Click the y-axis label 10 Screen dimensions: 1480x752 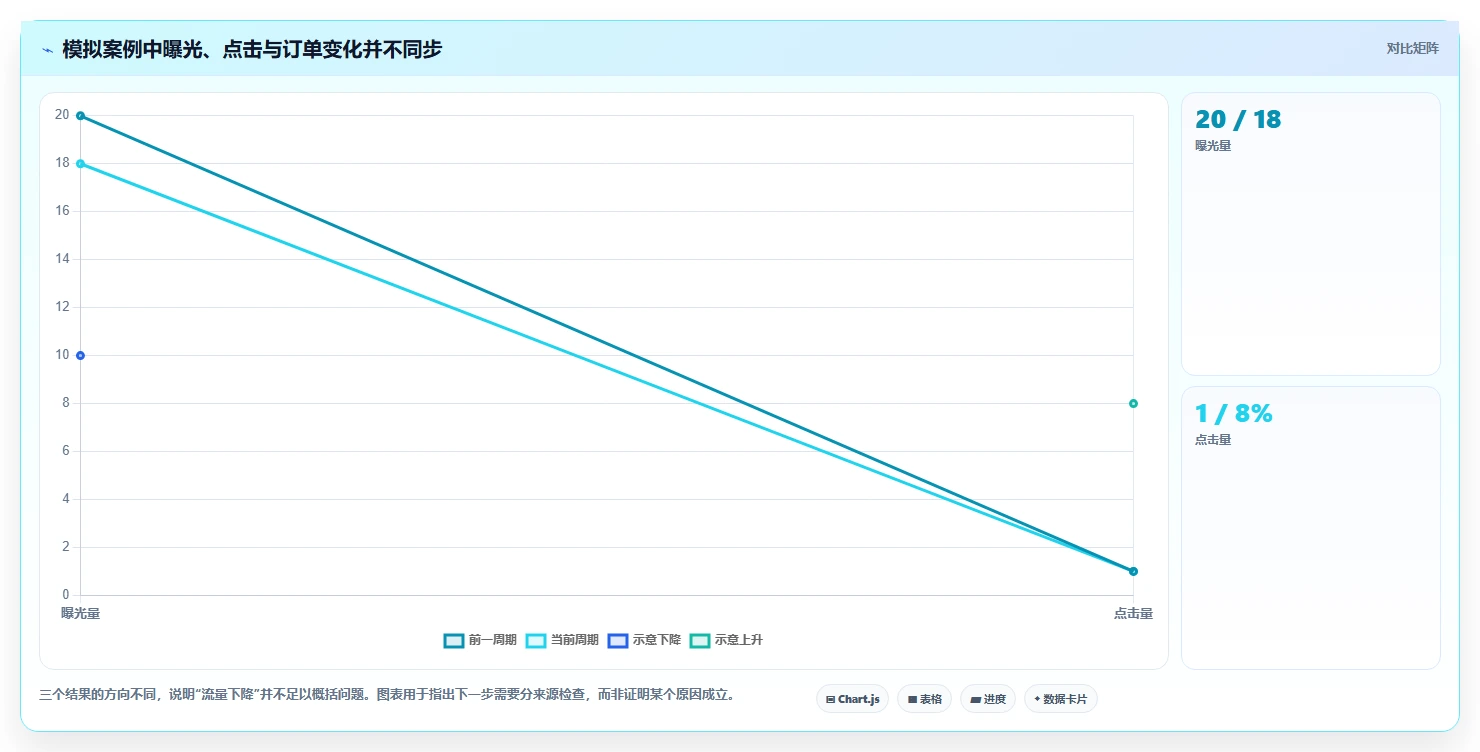click(x=62, y=355)
